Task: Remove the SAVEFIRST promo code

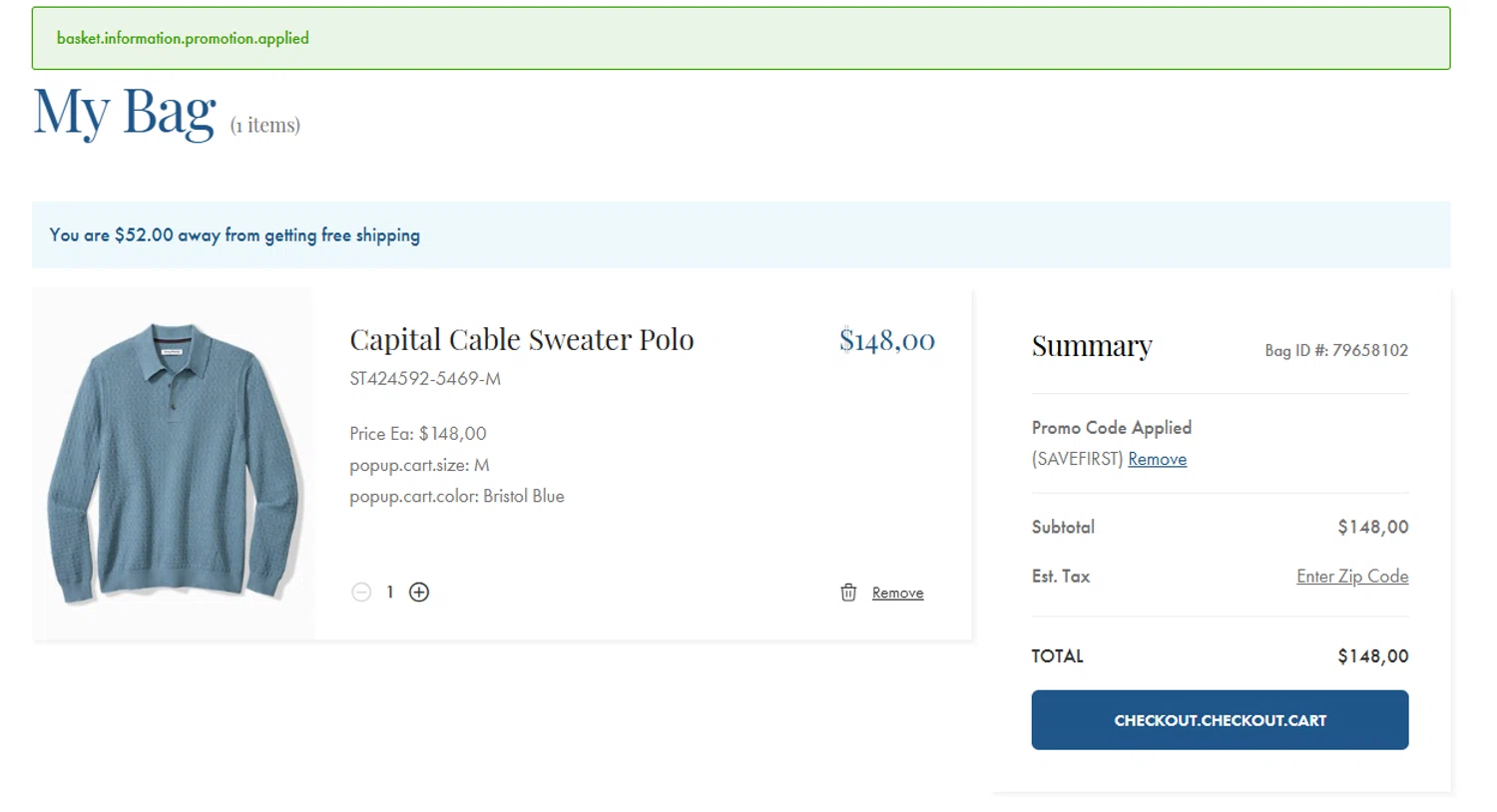Action: pos(1157,459)
